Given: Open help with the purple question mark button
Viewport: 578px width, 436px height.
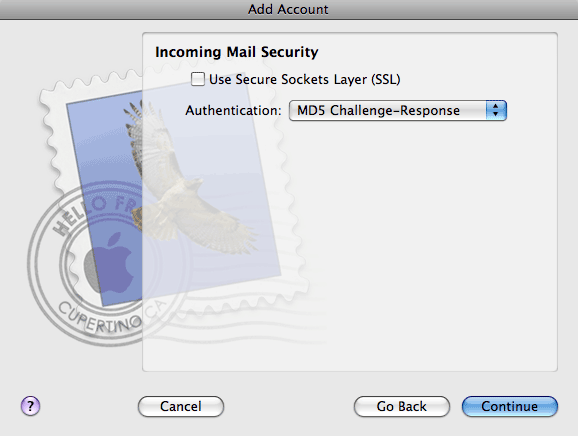Looking at the screenshot, I should point(30,406).
